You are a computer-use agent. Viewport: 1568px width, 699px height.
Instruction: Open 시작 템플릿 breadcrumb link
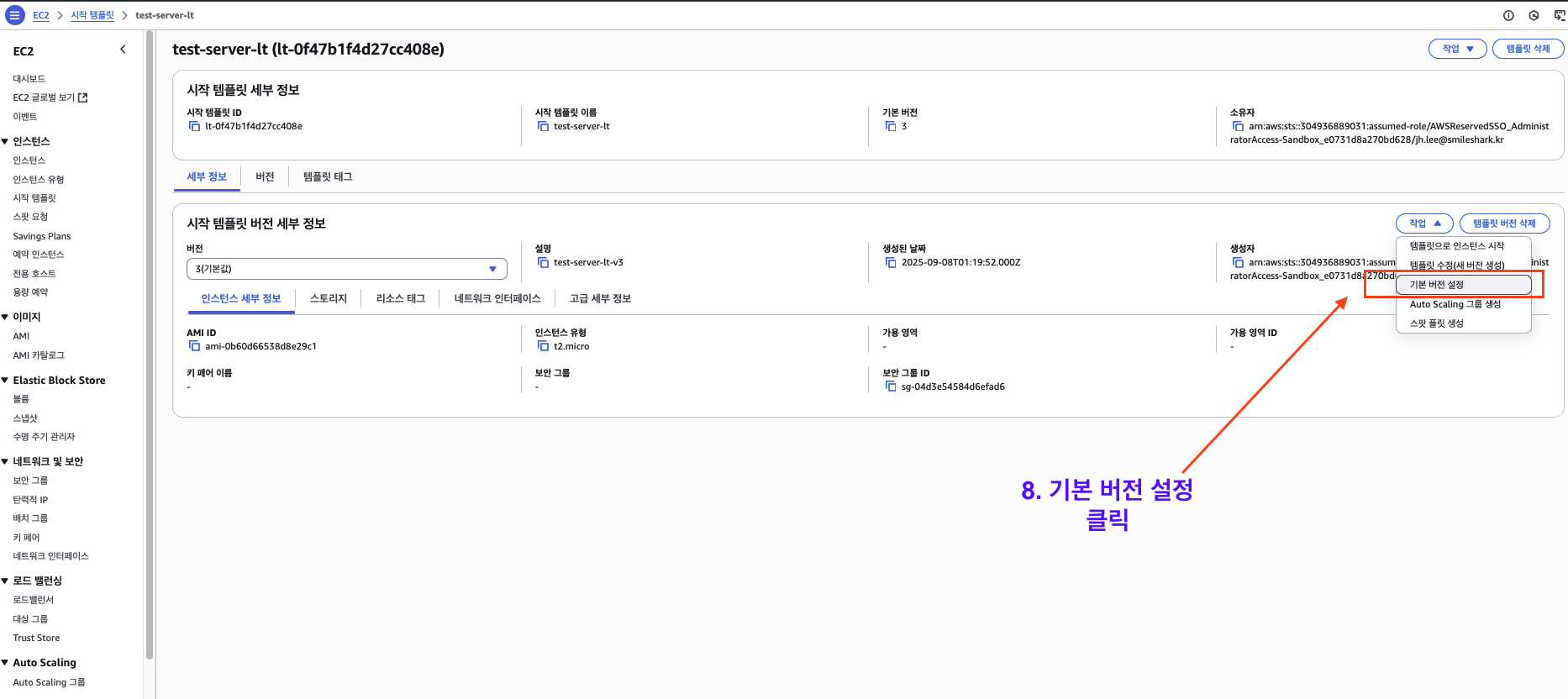92,15
